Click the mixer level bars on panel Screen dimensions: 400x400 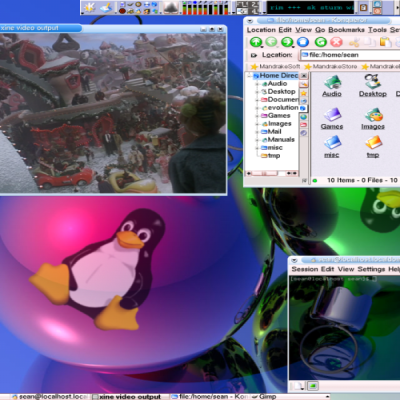(205, 8)
